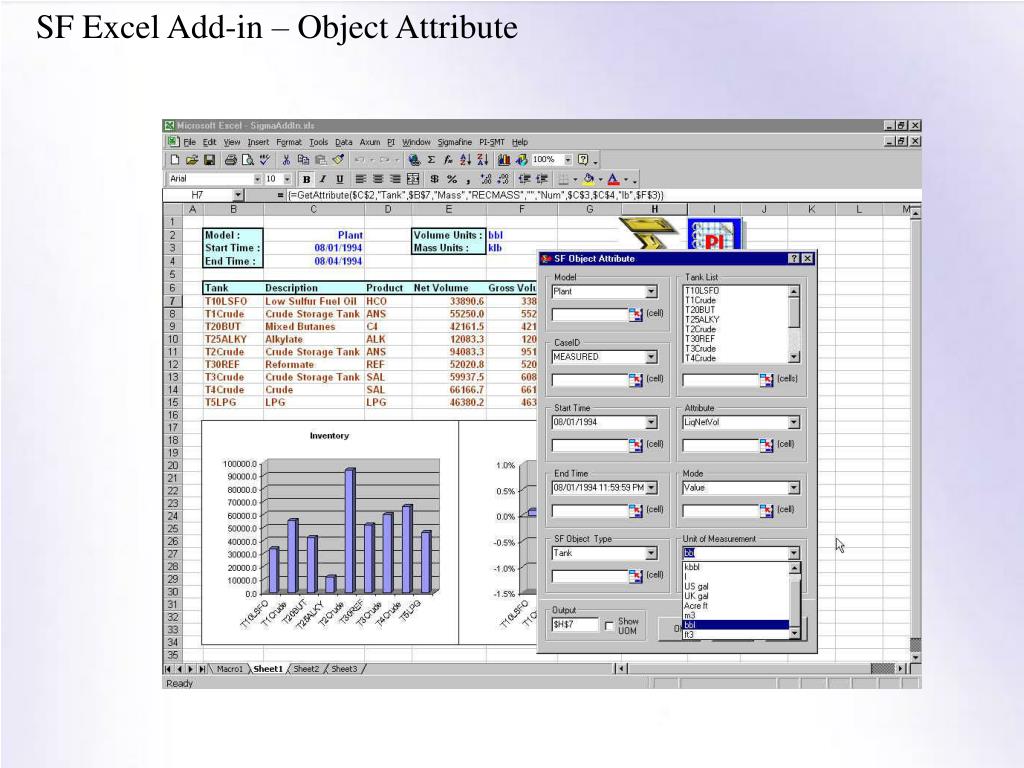The width and height of the screenshot is (1024, 768).
Task: Click the Print icon
Action: click(231, 159)
